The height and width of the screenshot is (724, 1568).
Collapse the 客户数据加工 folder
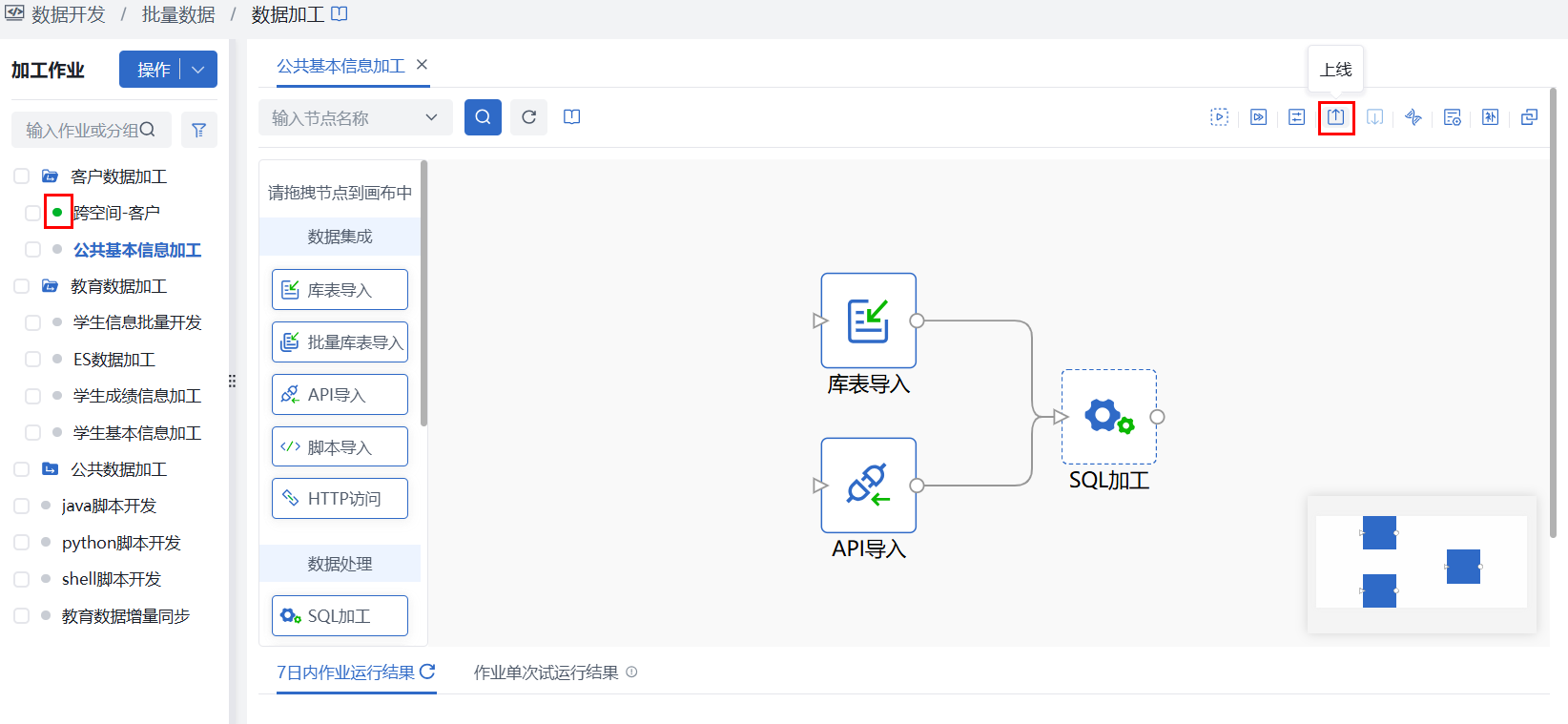[x=50, y=176]
